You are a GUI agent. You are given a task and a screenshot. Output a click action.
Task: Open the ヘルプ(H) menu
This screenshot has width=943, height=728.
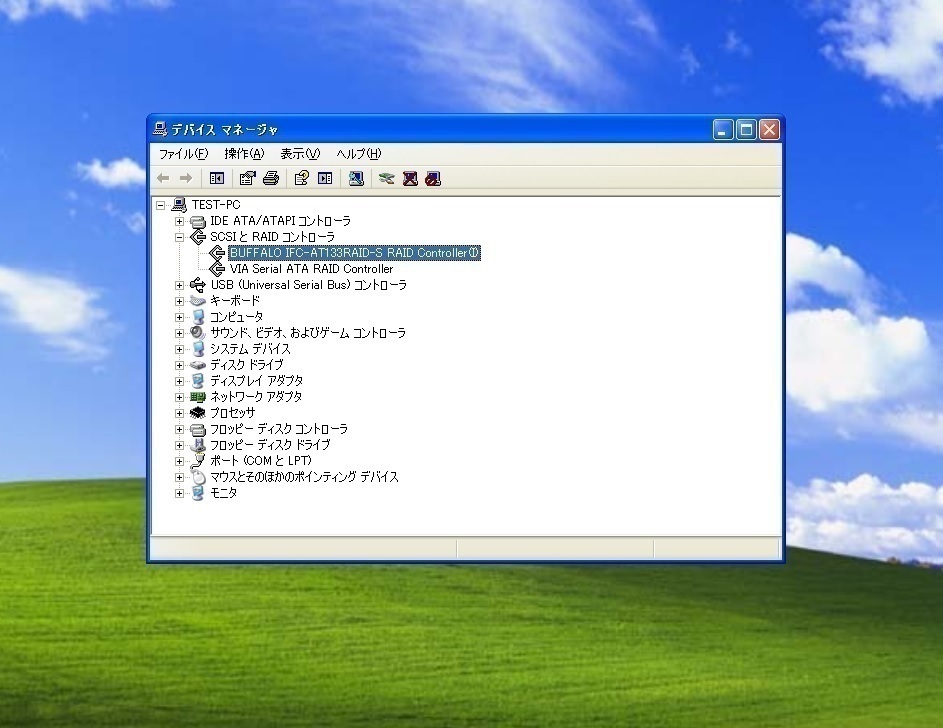[358, 154]
